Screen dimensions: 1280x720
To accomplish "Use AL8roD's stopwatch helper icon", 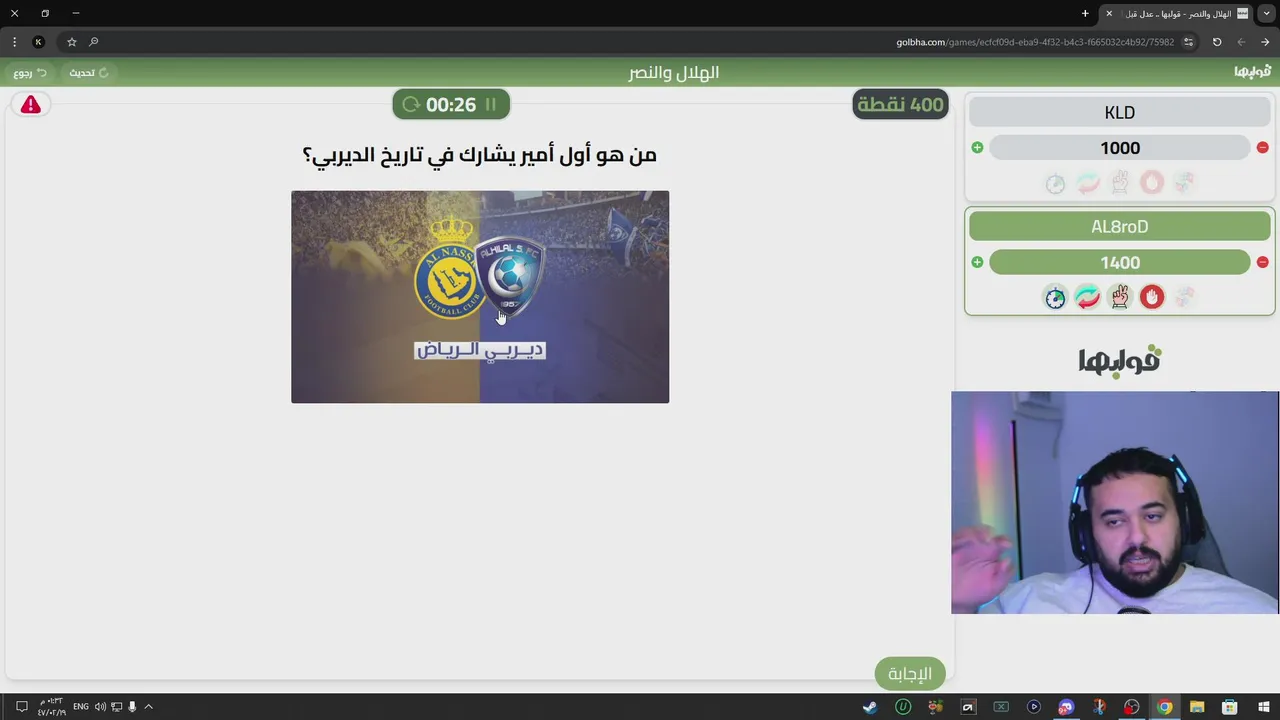I will (x=1055, y=297).
